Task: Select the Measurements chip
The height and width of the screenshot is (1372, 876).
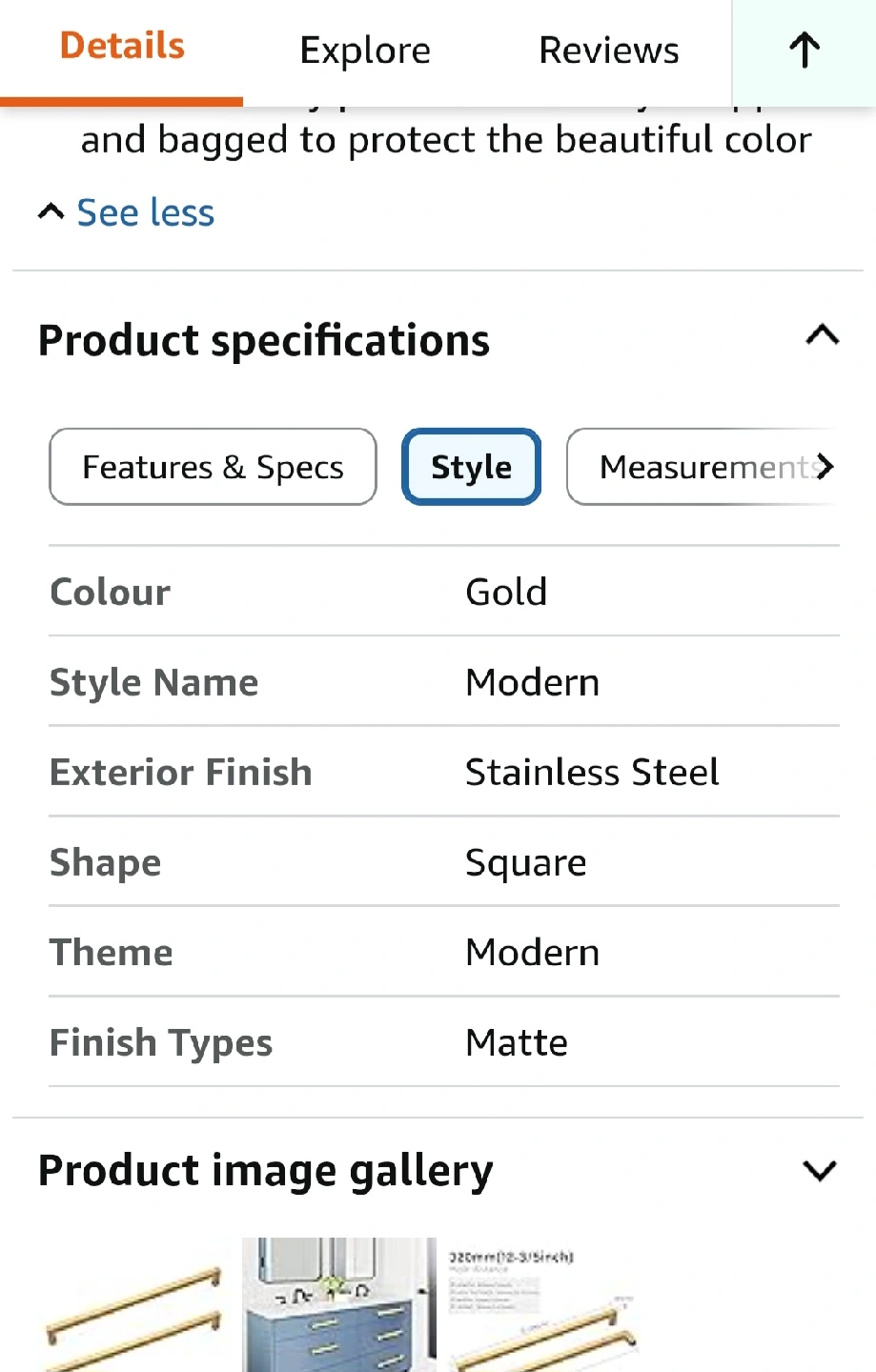Action: pos(703,467)
